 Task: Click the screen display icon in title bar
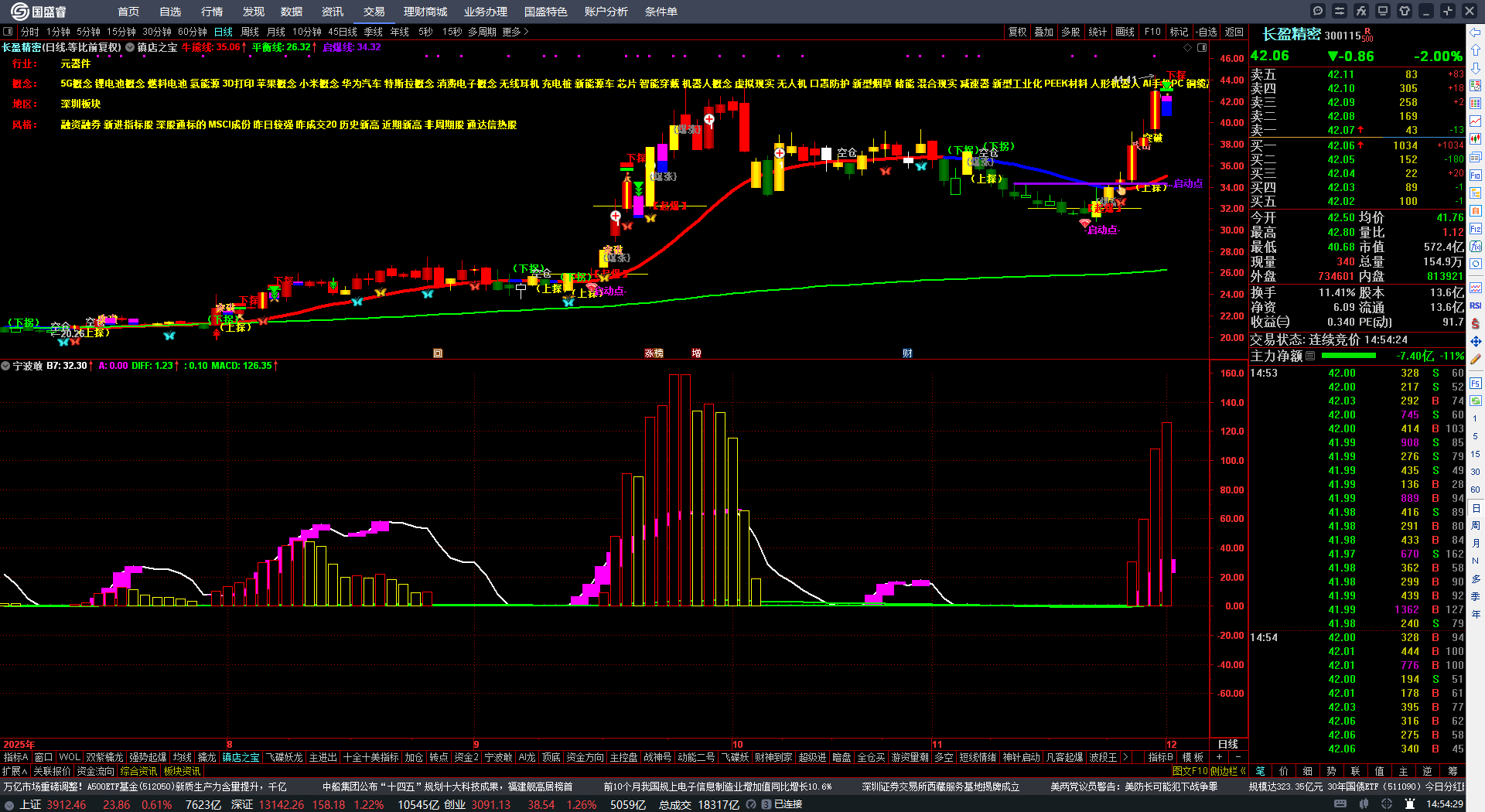point(1383,11)
